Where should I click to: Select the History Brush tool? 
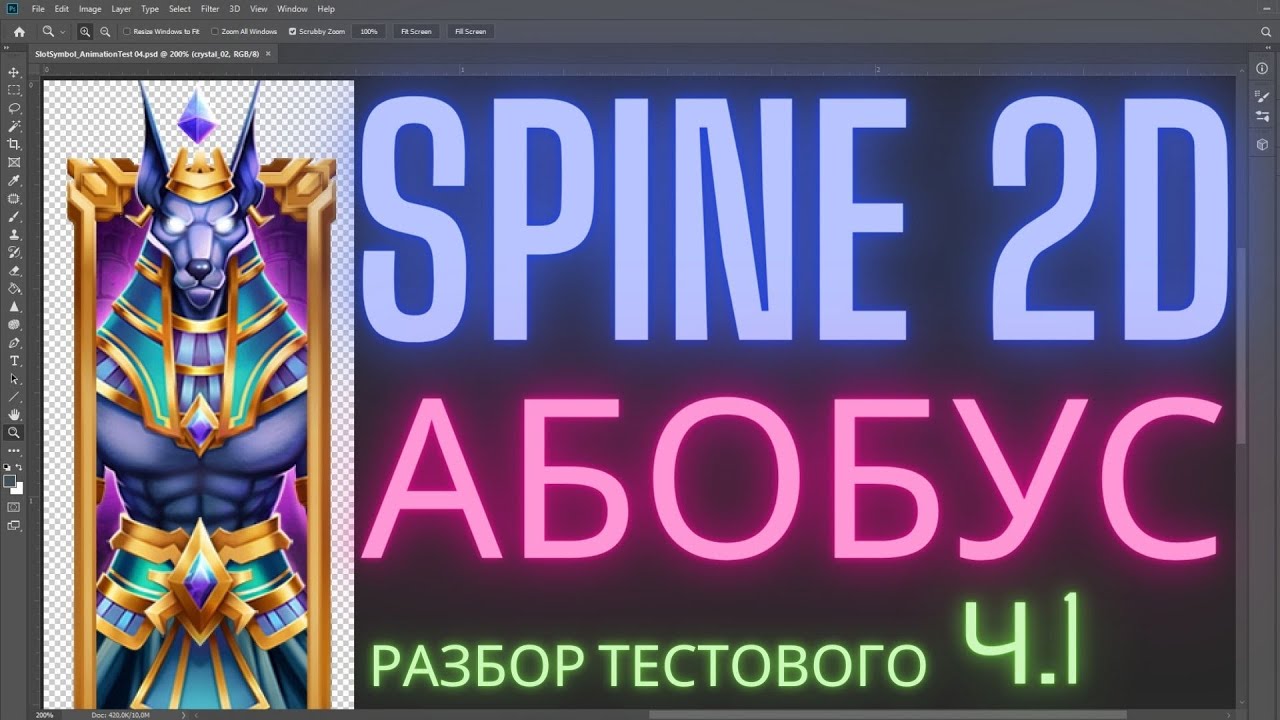click(x=14, y=252)
